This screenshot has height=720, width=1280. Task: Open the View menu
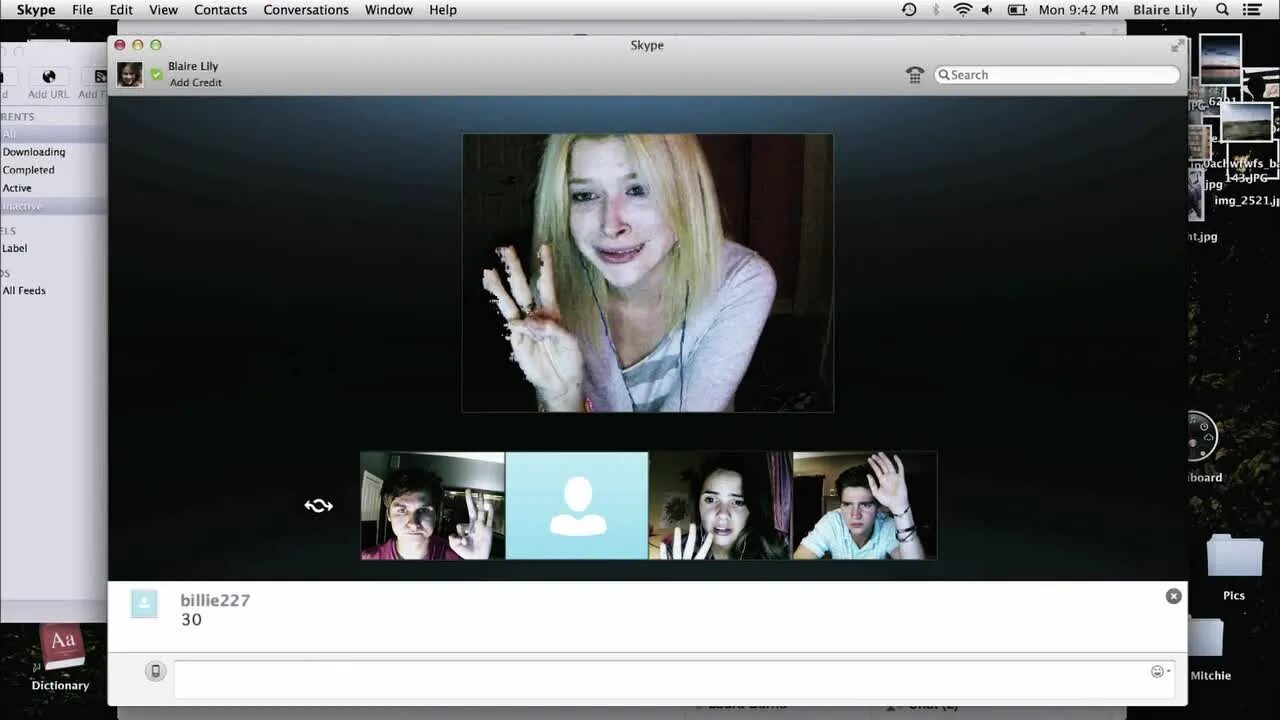(x=163, y=10)
